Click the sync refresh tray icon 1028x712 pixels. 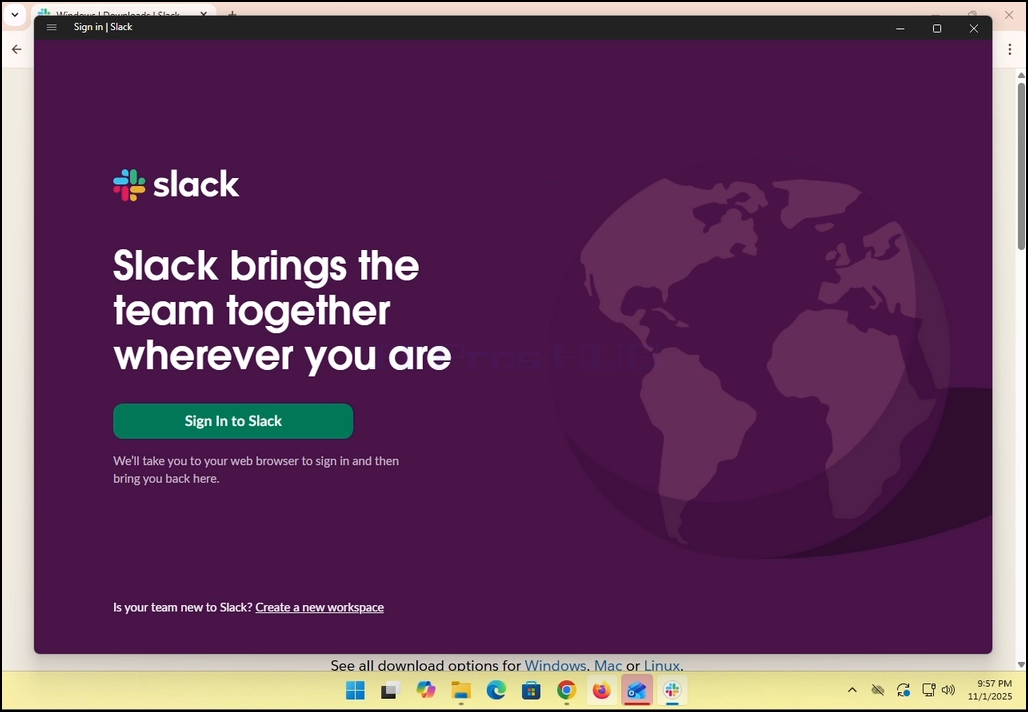pyautogui.click(x=903, y=690)
